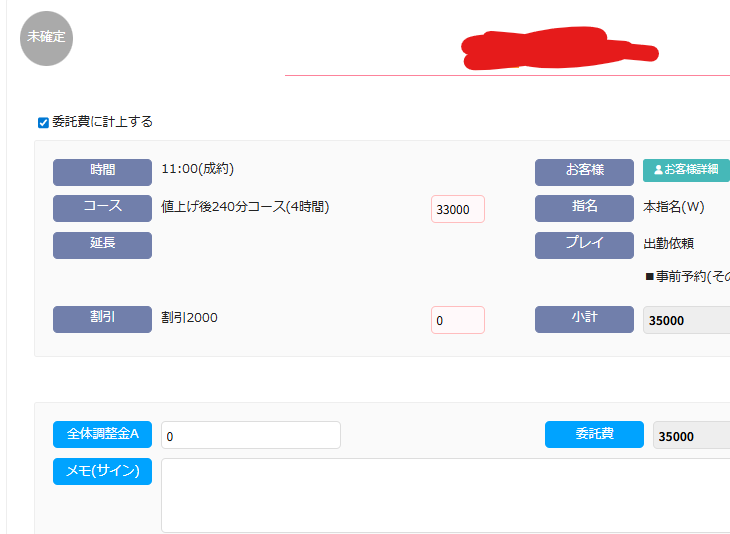Click the お客様 label button
This screenshot has height=534, width=730.
[584, 172]
